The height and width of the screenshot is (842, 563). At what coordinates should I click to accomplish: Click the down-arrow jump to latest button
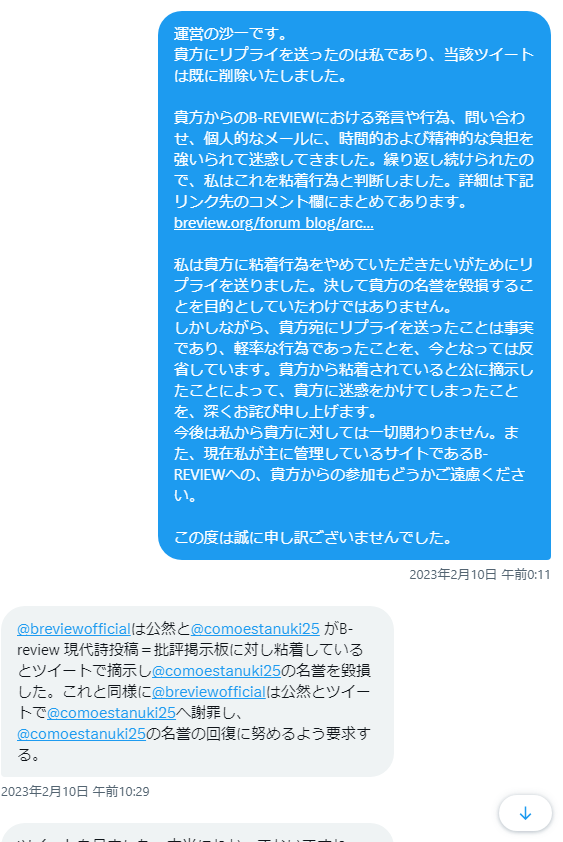tap(525, 813)
